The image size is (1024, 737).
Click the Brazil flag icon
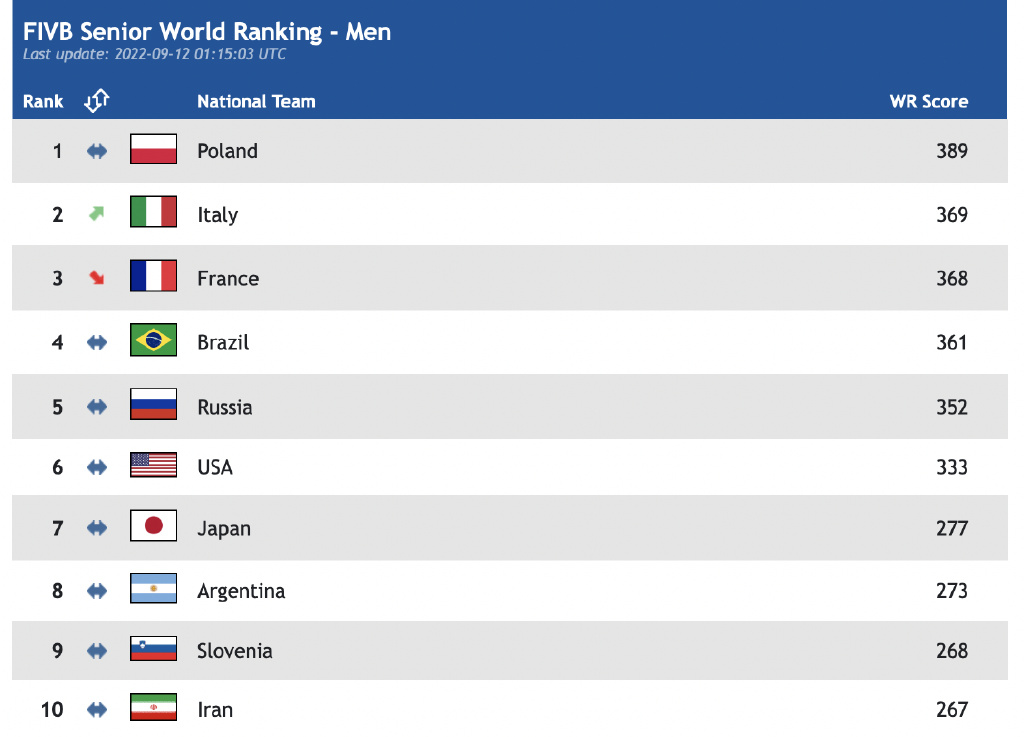[153, 341]
